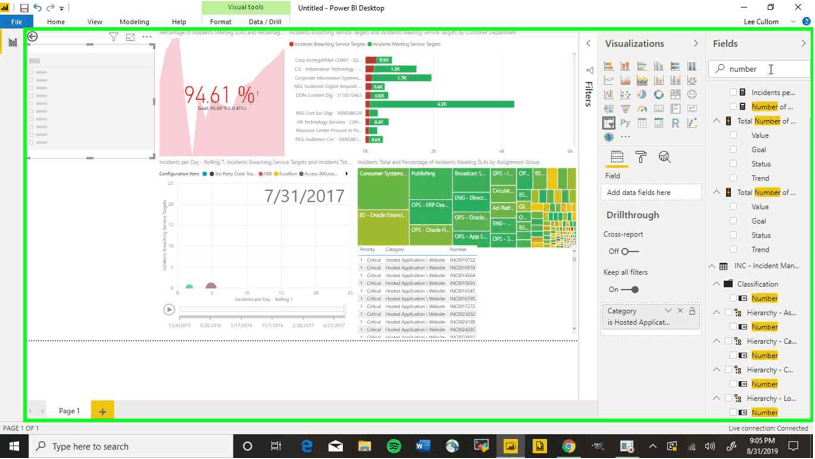
Task: Choose the R script visual icon
Action: (x=675, y=123)
